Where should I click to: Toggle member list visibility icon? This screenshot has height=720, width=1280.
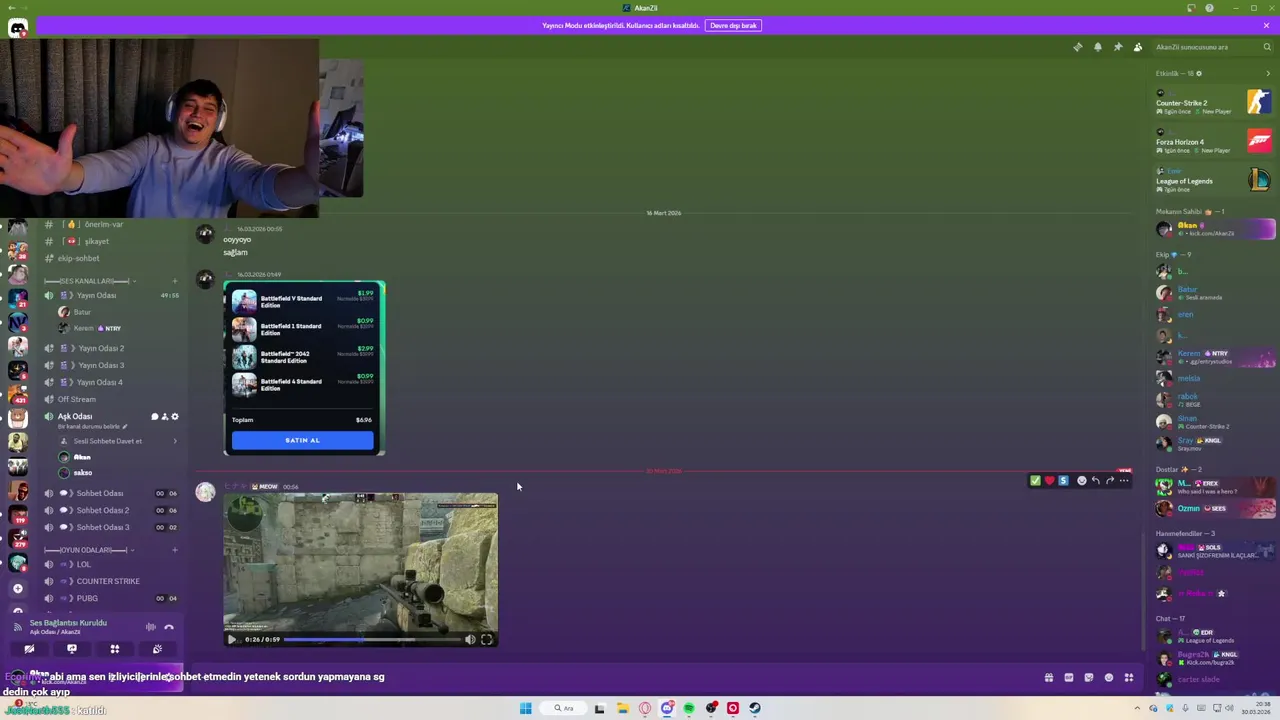click(1137, 47)
